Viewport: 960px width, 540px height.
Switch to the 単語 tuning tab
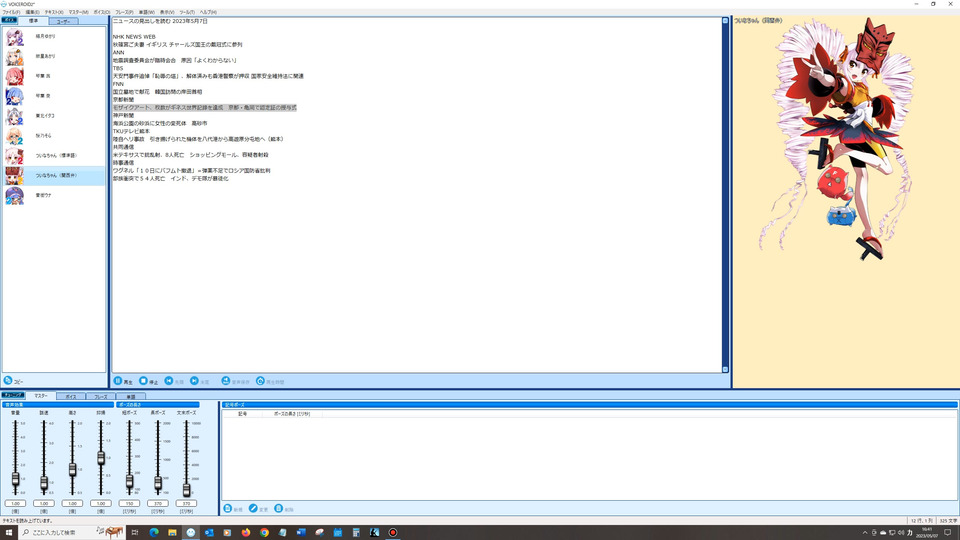point(130,397)
